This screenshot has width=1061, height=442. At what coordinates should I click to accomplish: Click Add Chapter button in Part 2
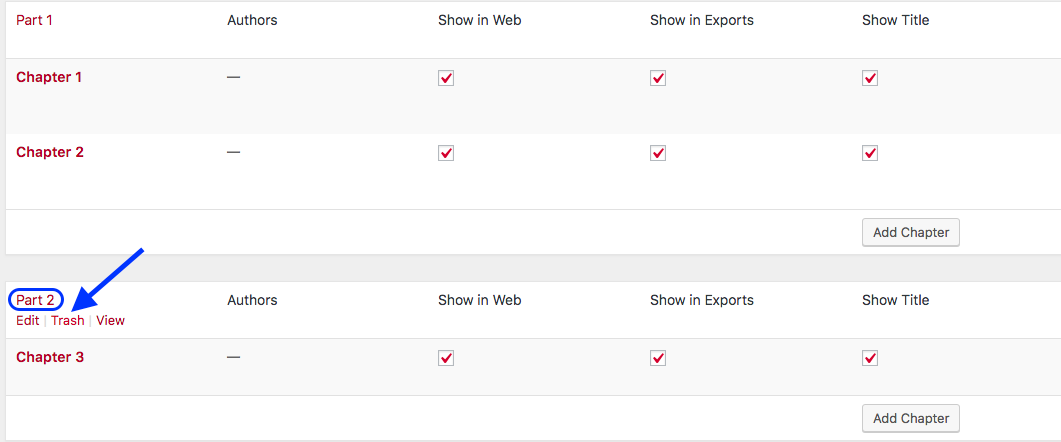[x=911, y=418]
